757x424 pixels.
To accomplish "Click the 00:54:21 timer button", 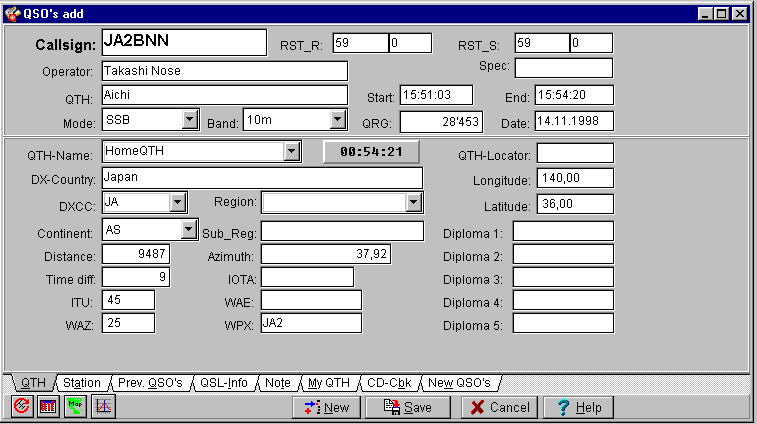I will tap(371, 152).
